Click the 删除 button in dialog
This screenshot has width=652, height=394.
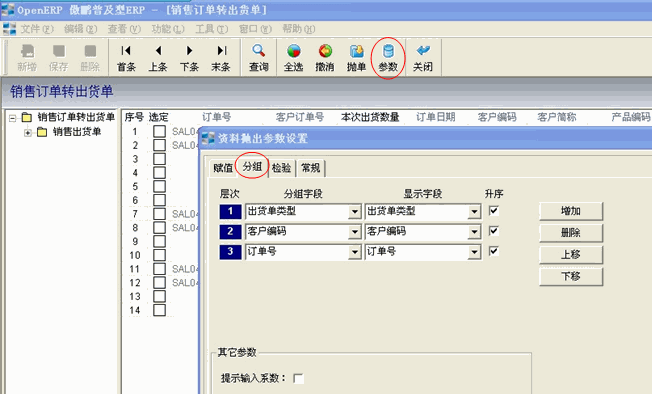point(571,233)
